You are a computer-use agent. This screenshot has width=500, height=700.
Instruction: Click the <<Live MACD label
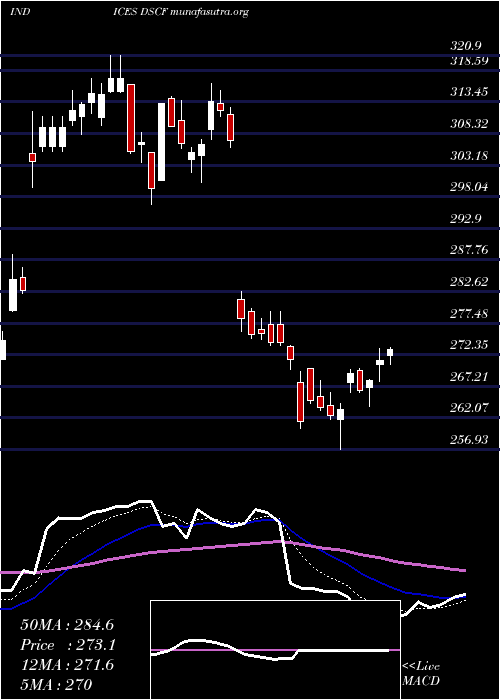coord(421,674)
